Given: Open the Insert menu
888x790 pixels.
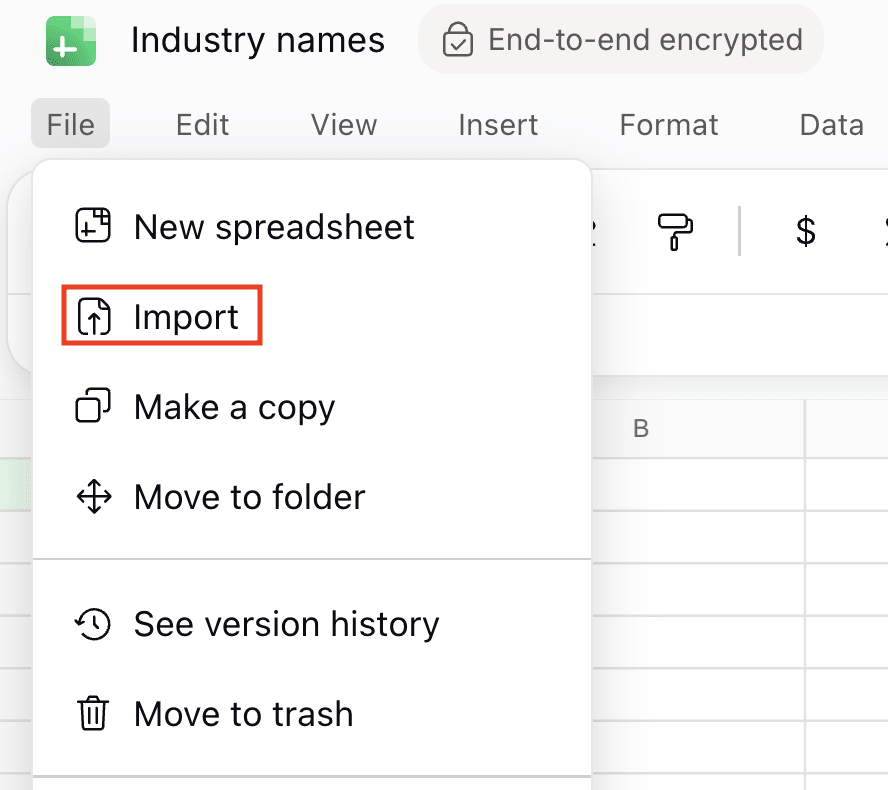Looking at the screenshot, I should [x=497, y=124].
